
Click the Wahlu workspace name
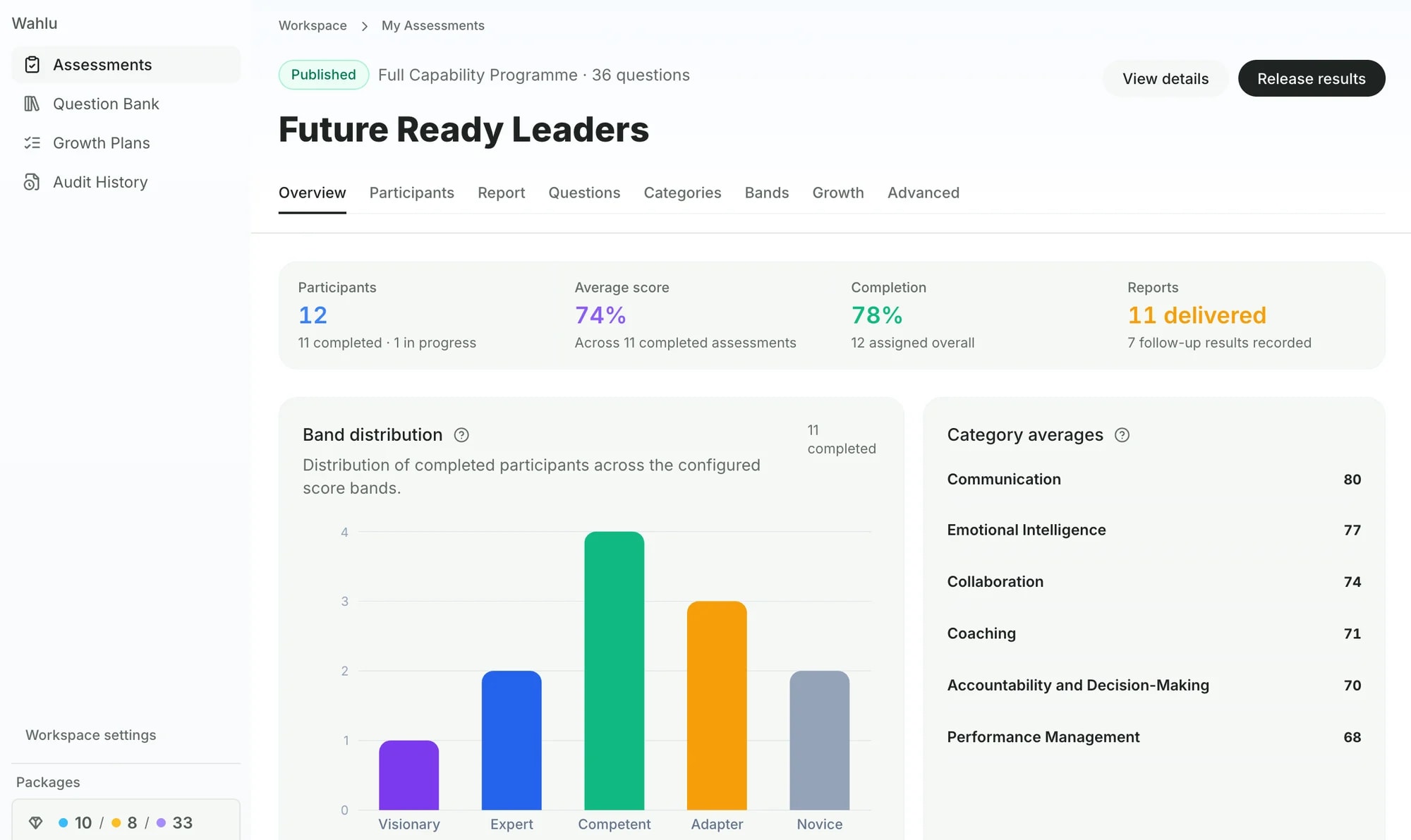click(35, 23)
